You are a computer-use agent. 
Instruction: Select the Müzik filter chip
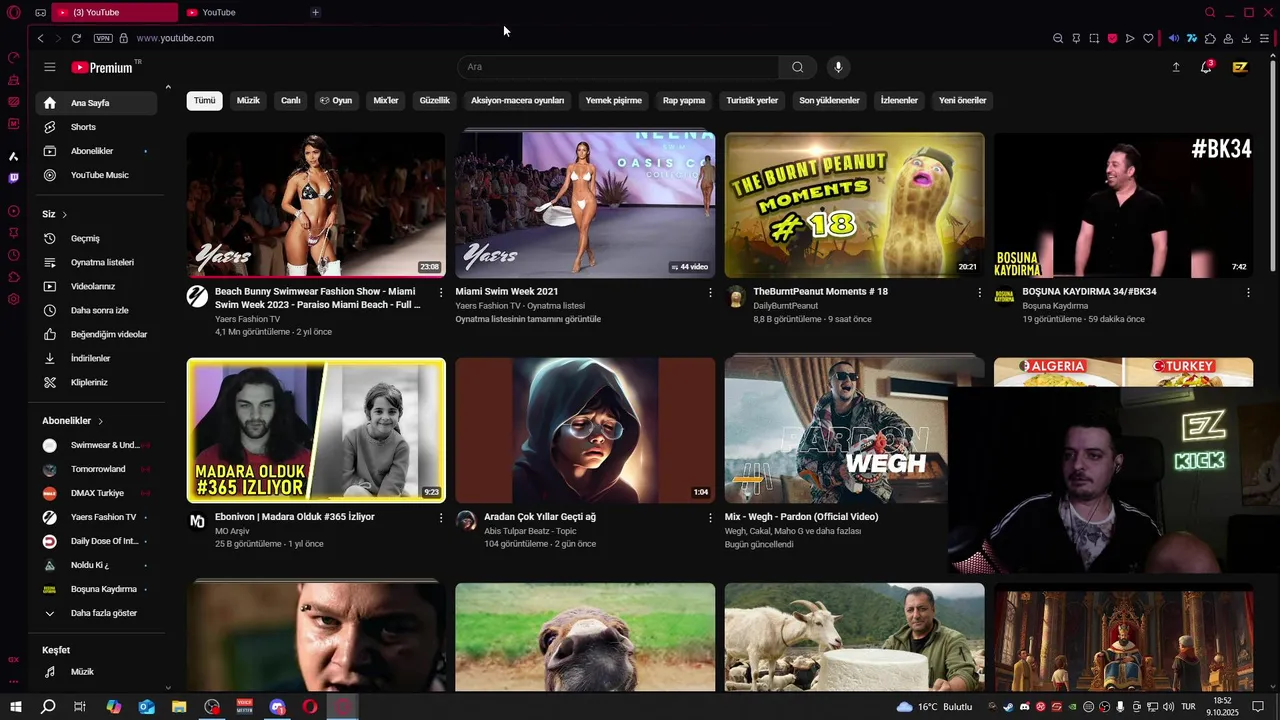pyautogui.click(x=248, y=100)
